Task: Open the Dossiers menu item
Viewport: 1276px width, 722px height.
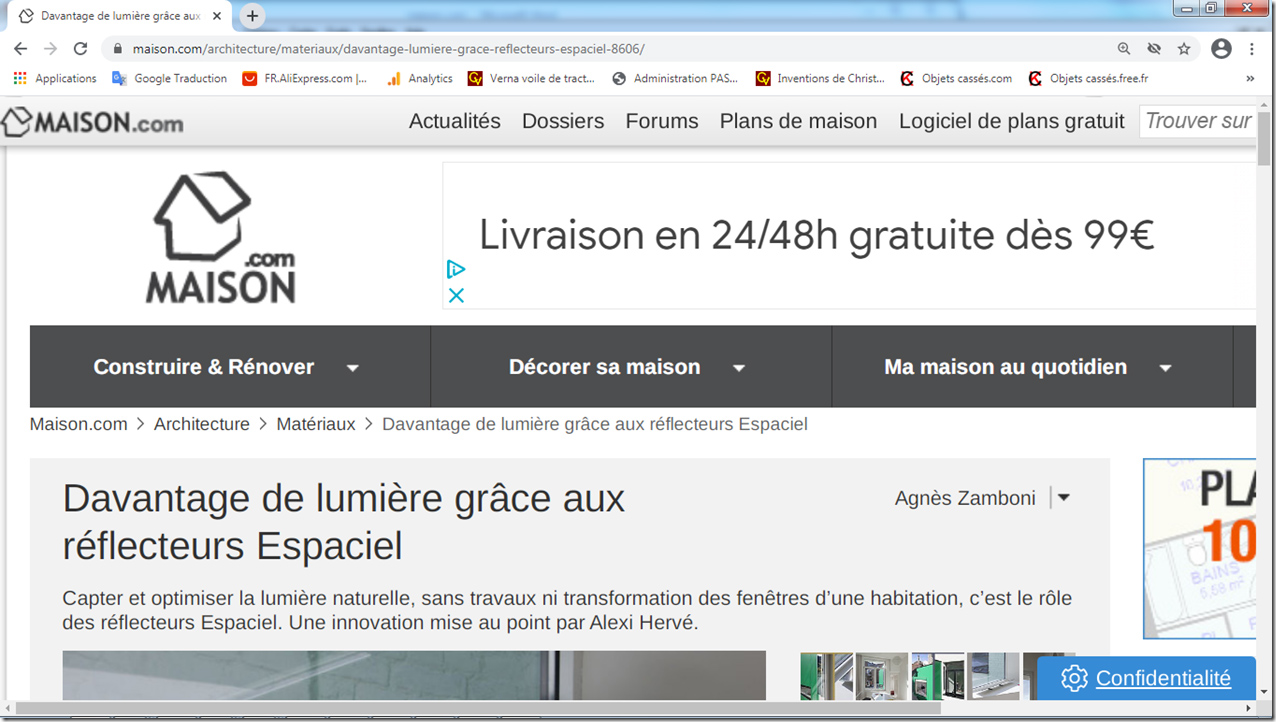Action: [563, 121]
